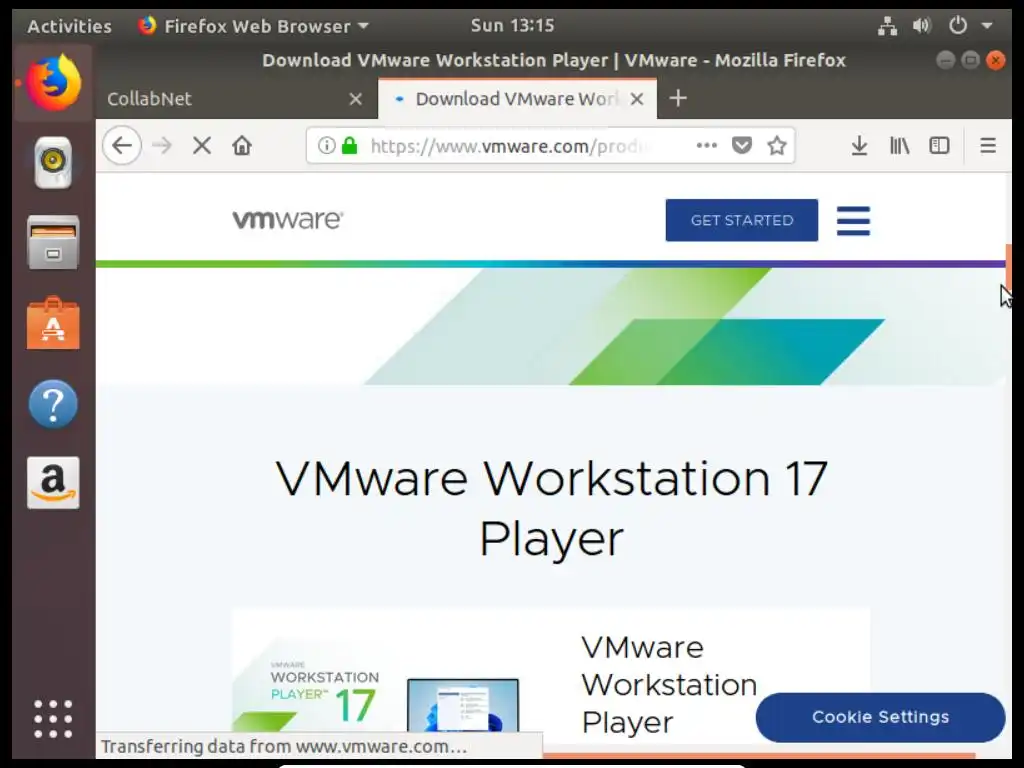
Task: Open the Firefox home page
Action: 242,145
